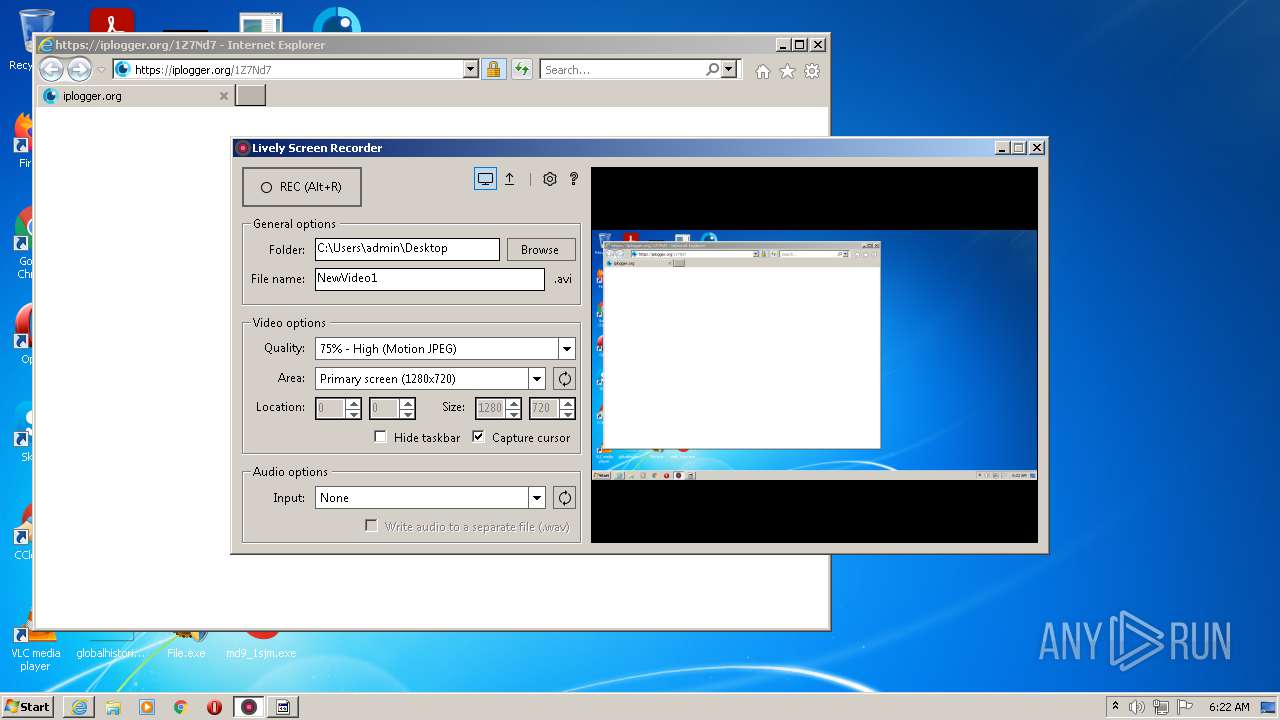Click the screen preview thumbnail in recorder
The image size is (1280, 720).
[815, 355]
